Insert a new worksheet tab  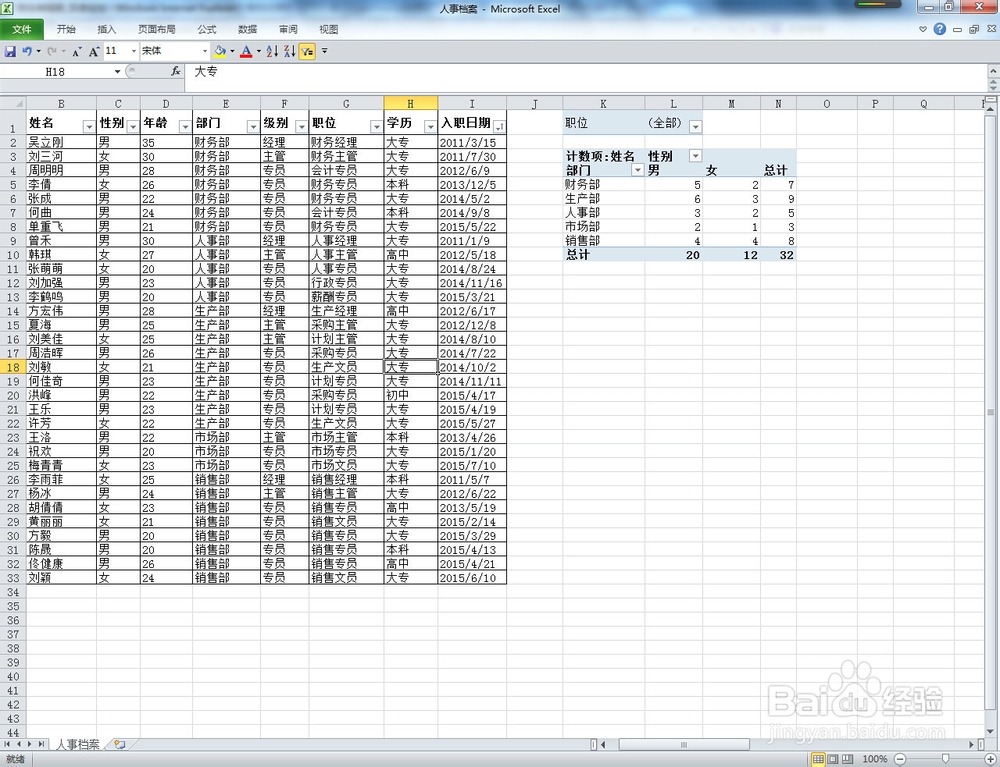(117, 744)
